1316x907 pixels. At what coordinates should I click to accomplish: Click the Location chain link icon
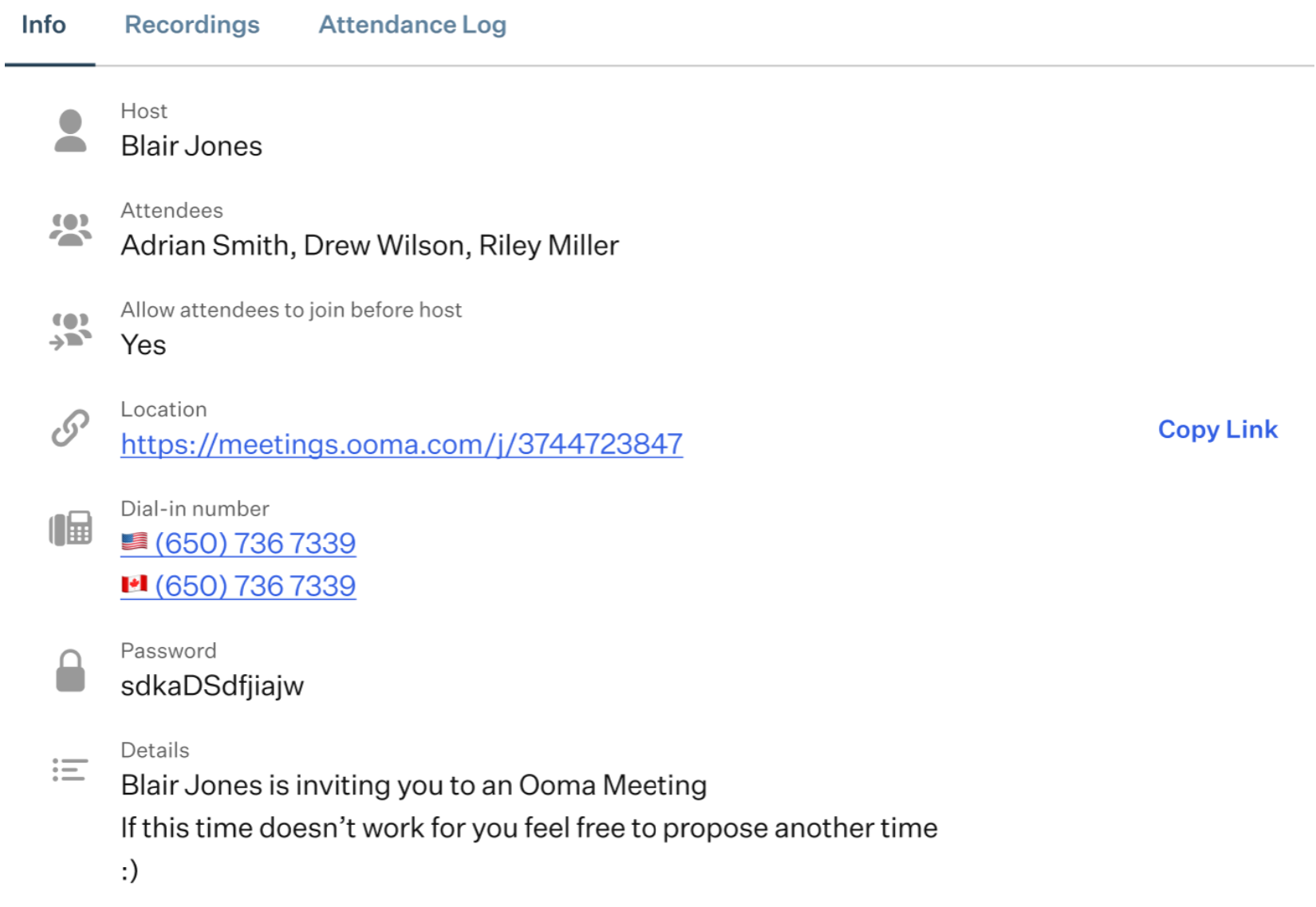pos(70,428)
